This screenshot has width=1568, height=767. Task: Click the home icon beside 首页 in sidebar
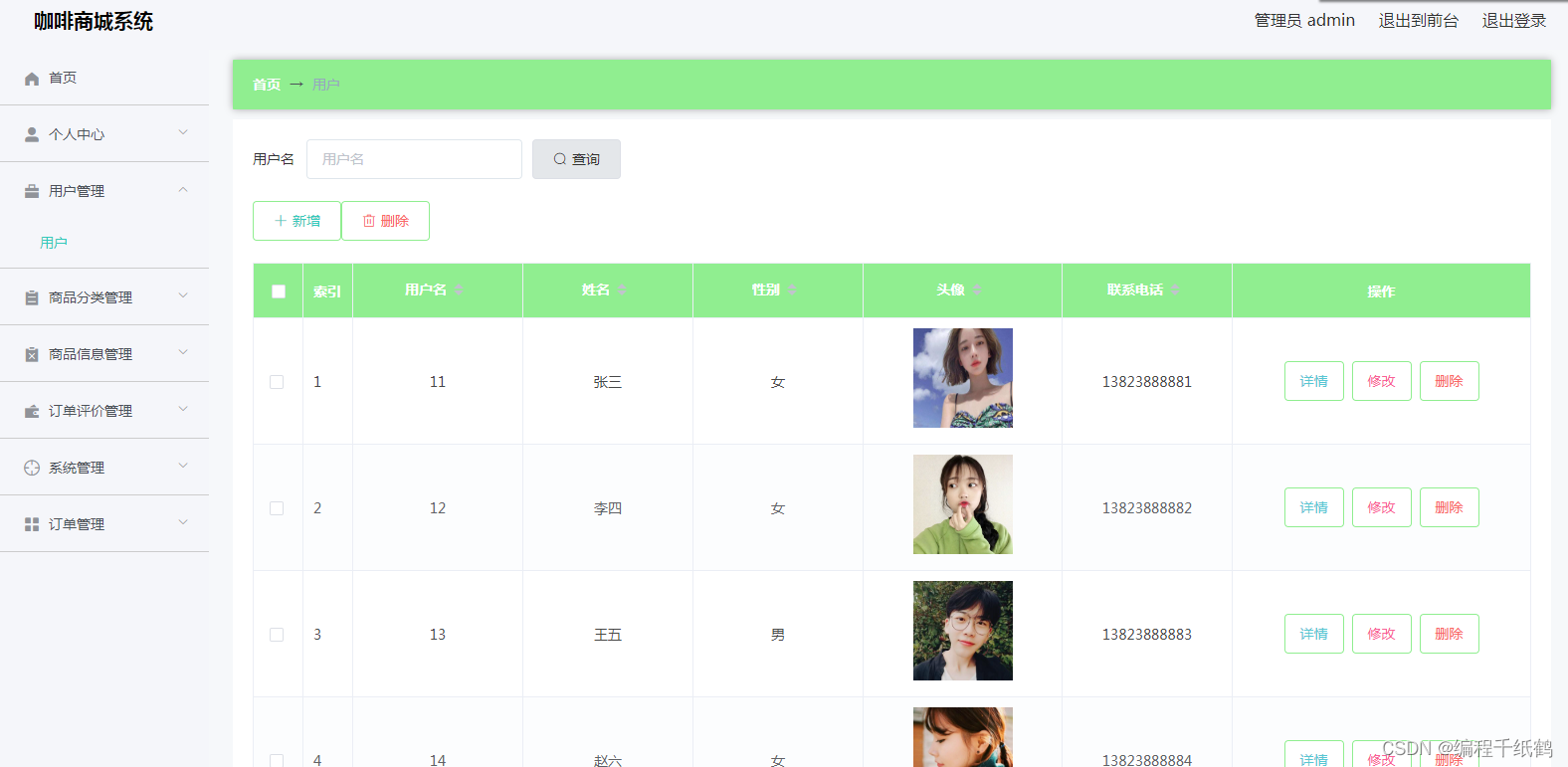[x=32, y=79]
